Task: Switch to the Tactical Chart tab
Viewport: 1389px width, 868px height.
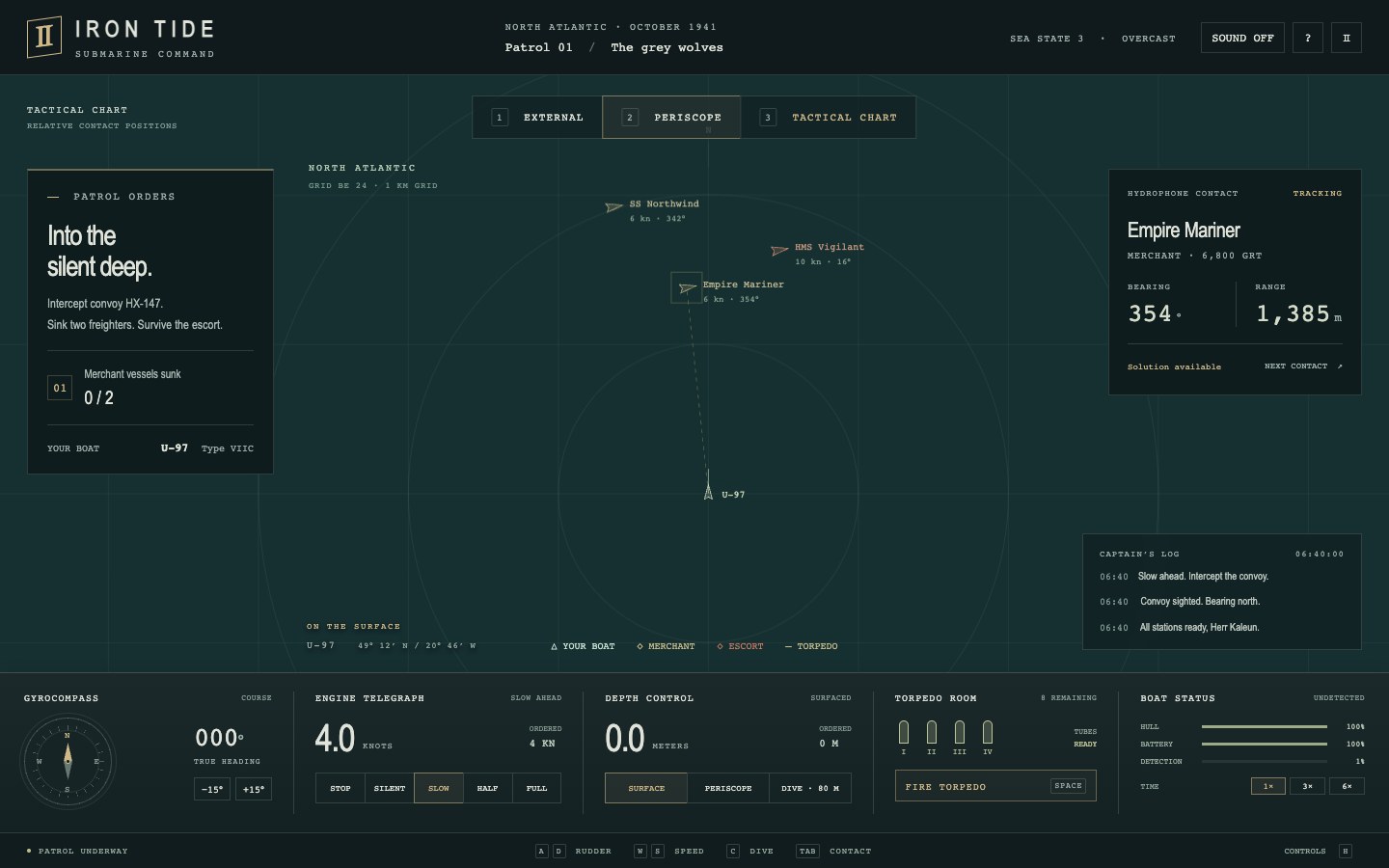Action: [829, 118]
